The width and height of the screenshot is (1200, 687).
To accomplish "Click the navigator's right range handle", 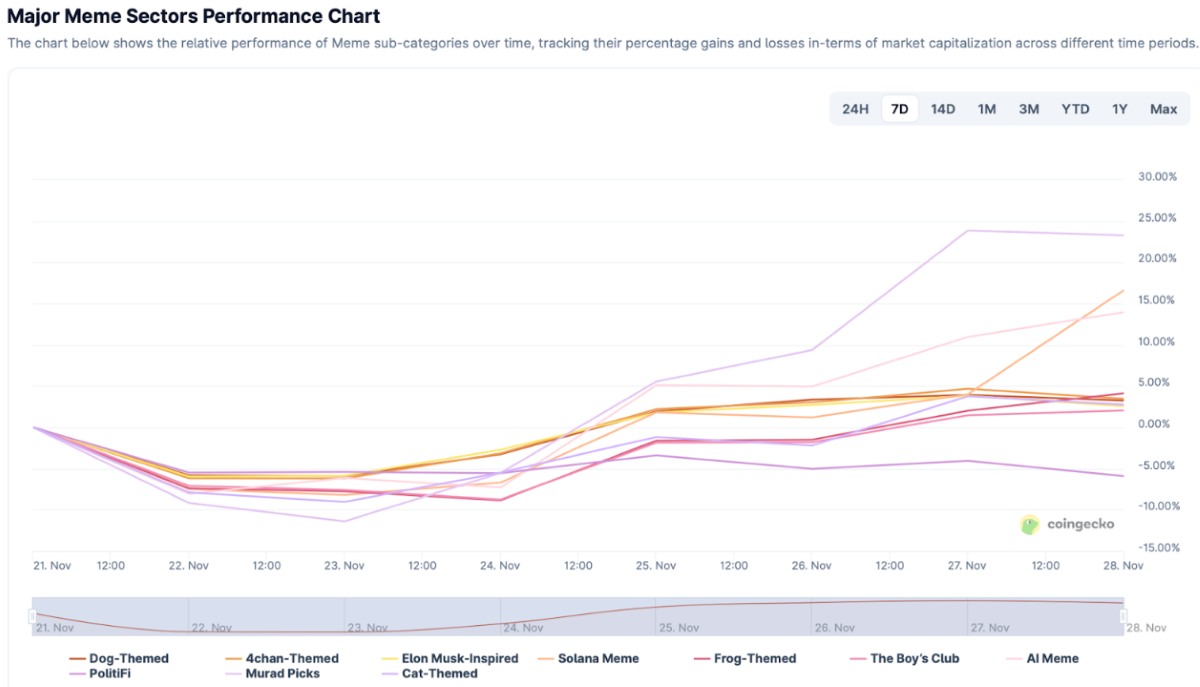I will [1123, 616].
